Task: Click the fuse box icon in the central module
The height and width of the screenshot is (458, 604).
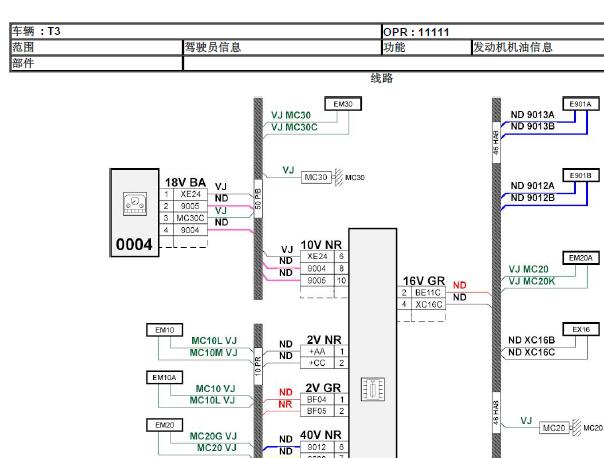Action: point(372,389)
